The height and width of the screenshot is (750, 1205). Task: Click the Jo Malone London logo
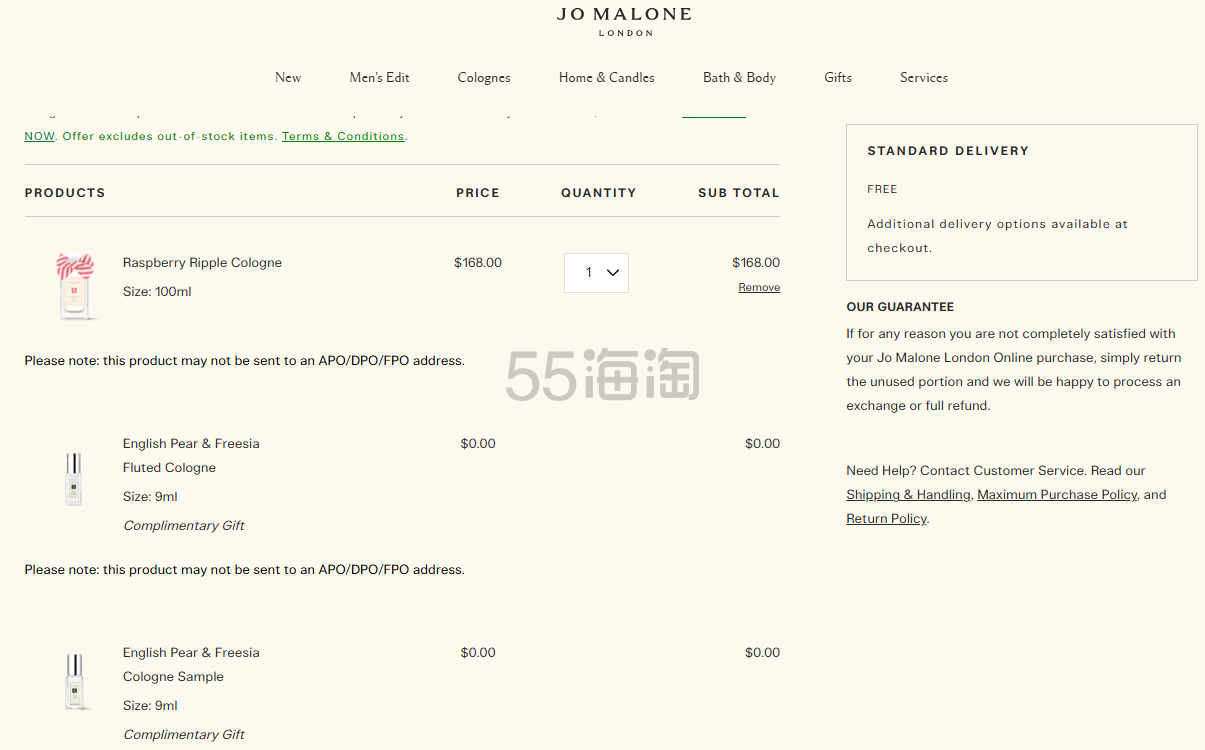(x=624, y=21)
